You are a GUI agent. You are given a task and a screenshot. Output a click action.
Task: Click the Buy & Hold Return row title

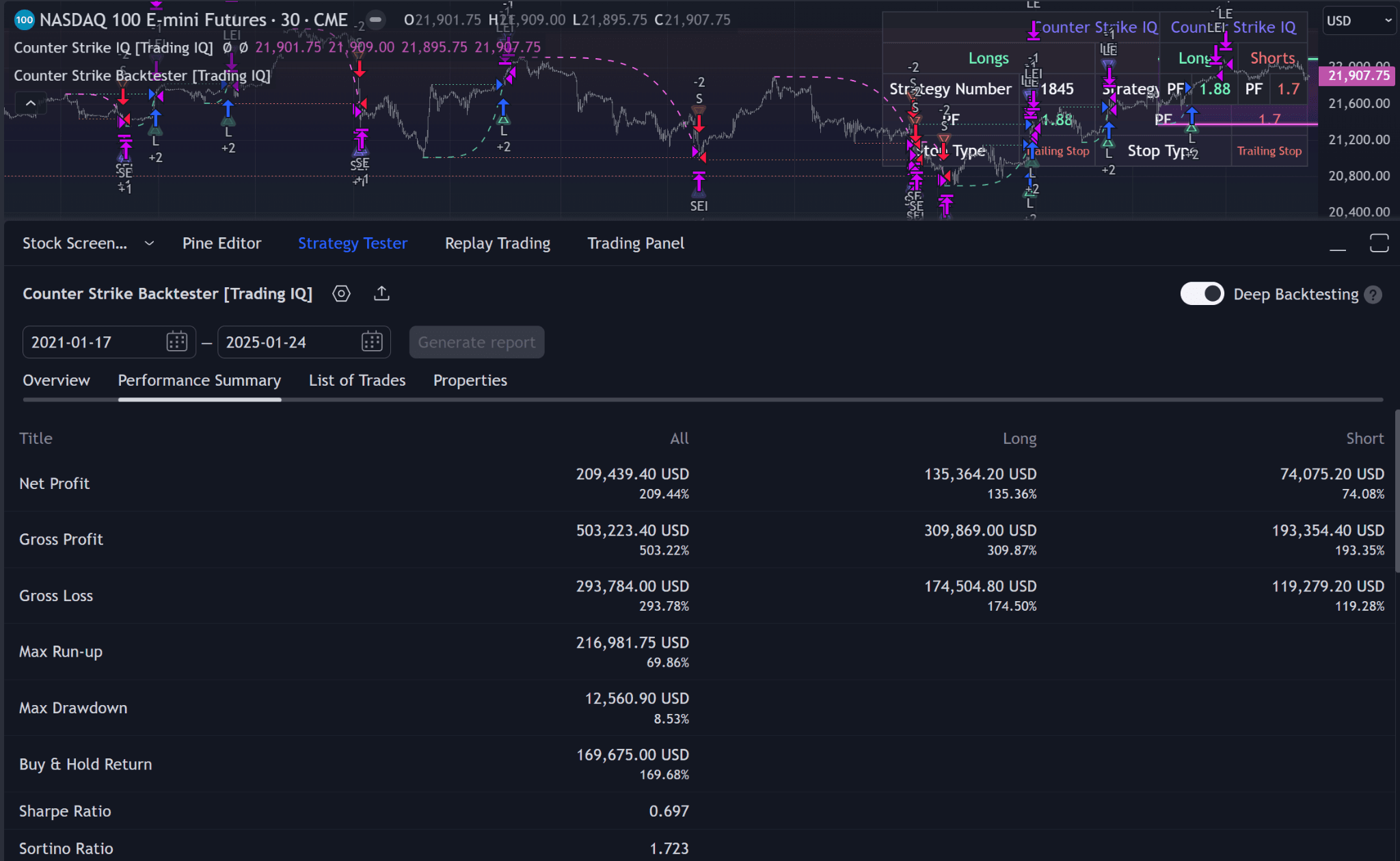tap(85, 764)
